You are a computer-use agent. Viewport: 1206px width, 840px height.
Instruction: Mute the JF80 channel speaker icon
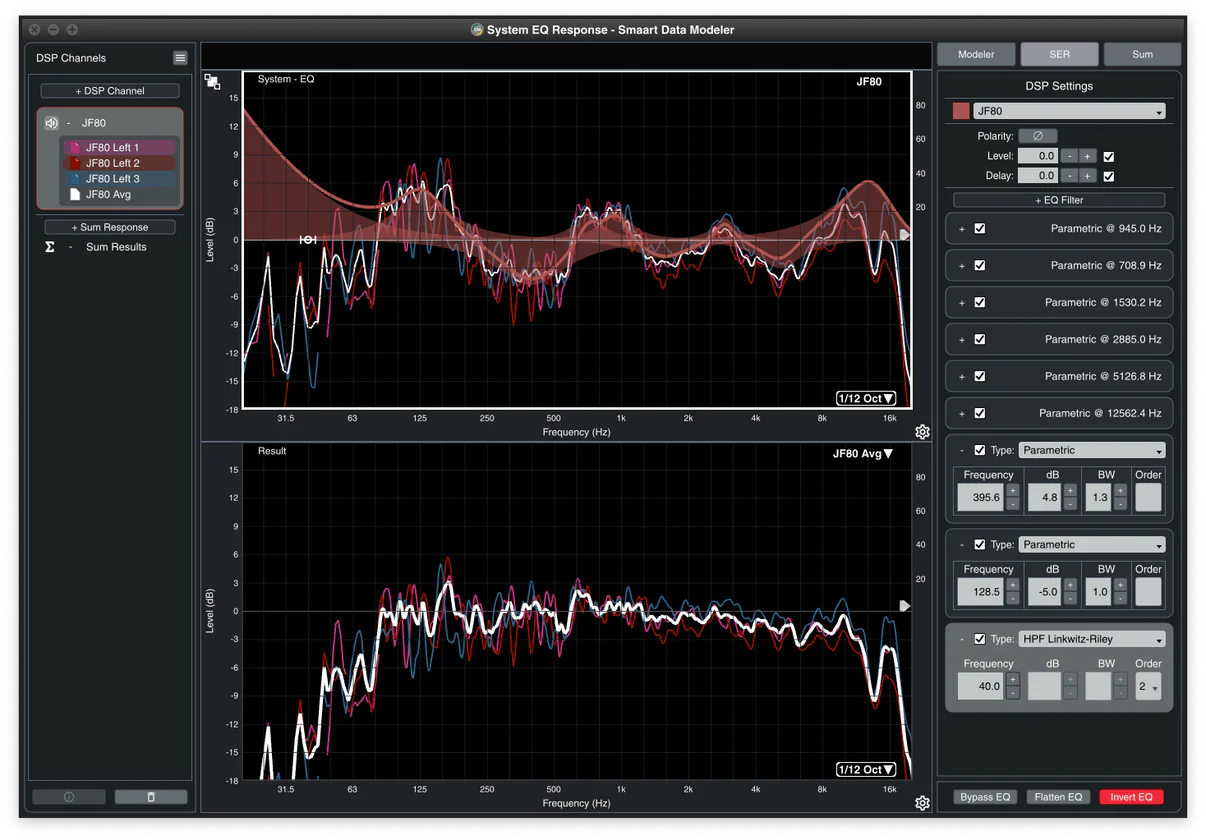tap(52, 123)
